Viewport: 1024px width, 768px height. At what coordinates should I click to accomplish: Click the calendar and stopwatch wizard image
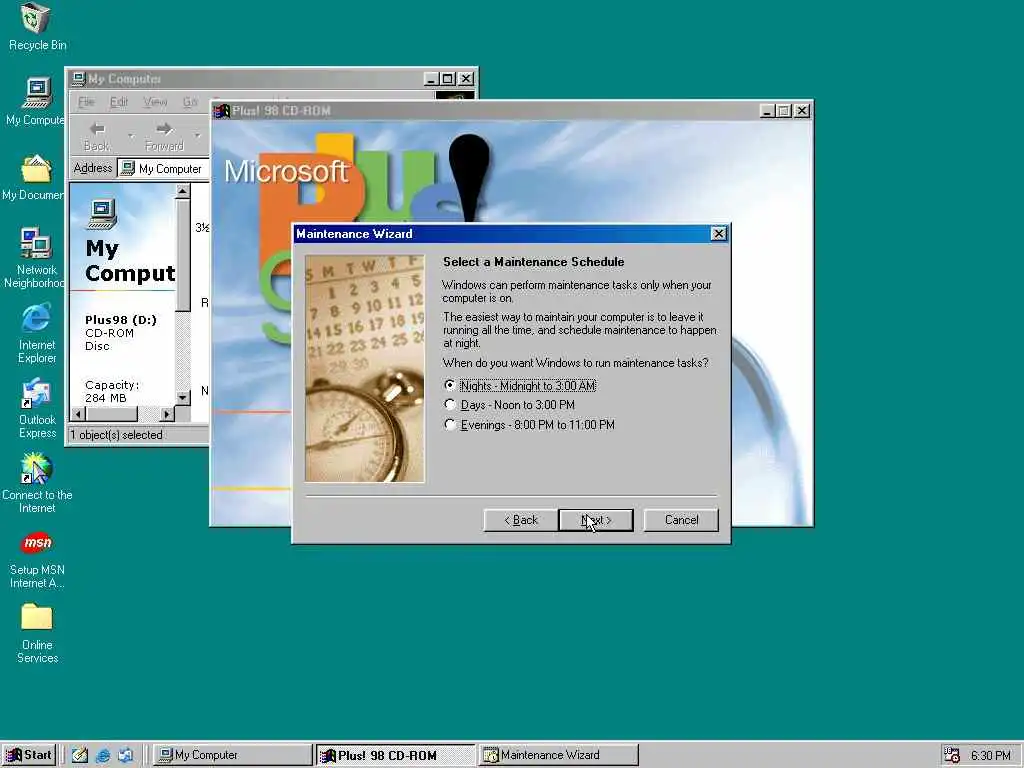coord(364,368)
